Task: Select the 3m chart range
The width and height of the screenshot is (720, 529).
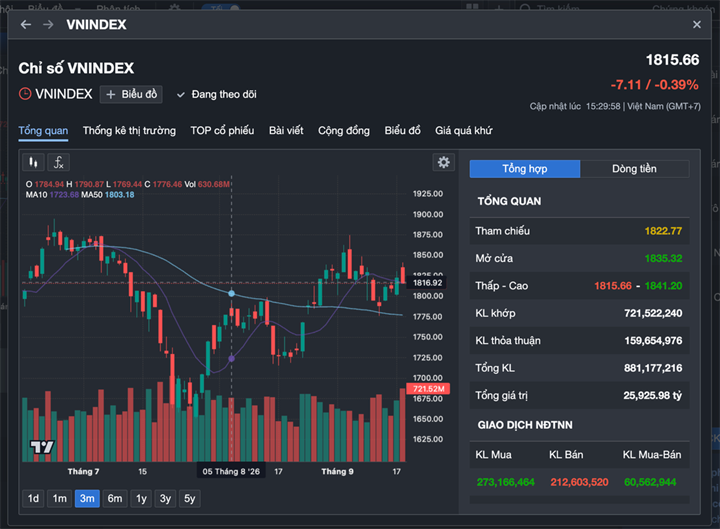Action: (x=87, y=499)
